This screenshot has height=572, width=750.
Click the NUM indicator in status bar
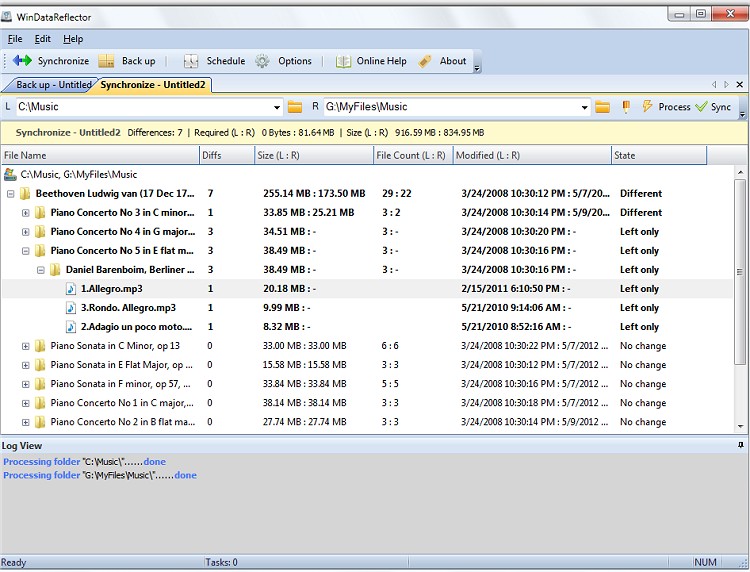pos(705,562)
